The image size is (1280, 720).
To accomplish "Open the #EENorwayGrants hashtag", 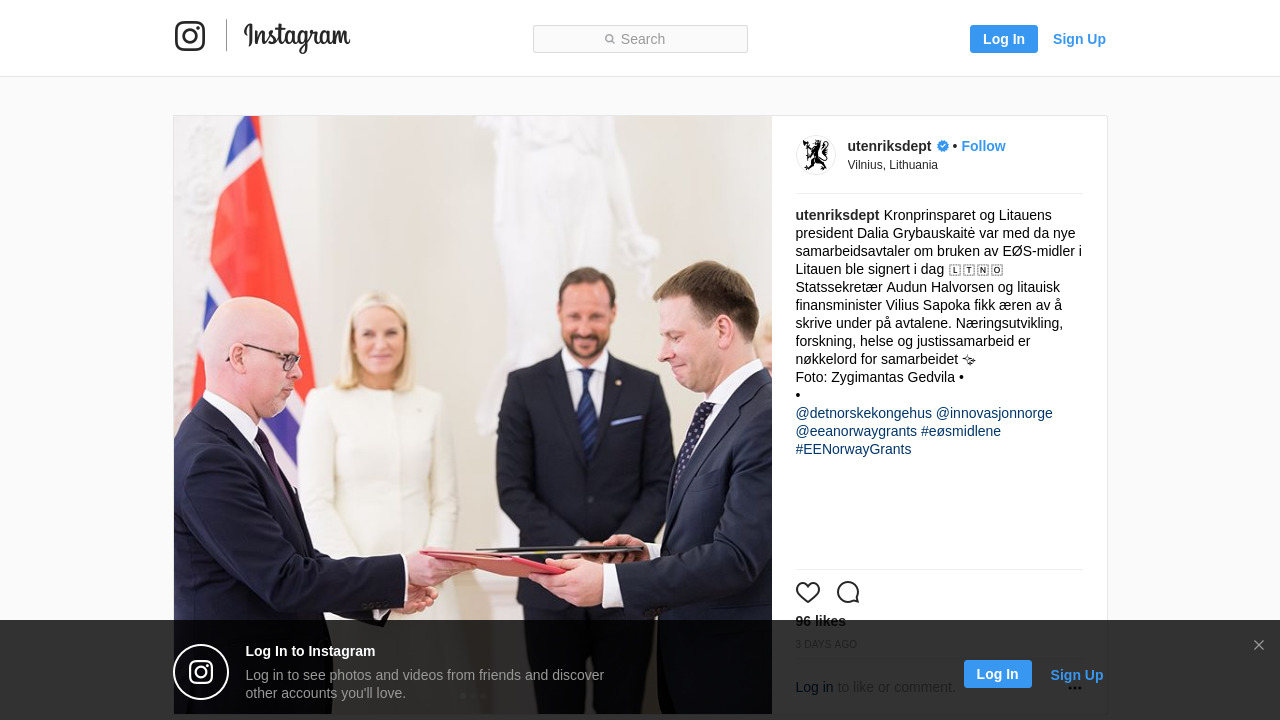I will pyautogui.click(x=854, y=449).
